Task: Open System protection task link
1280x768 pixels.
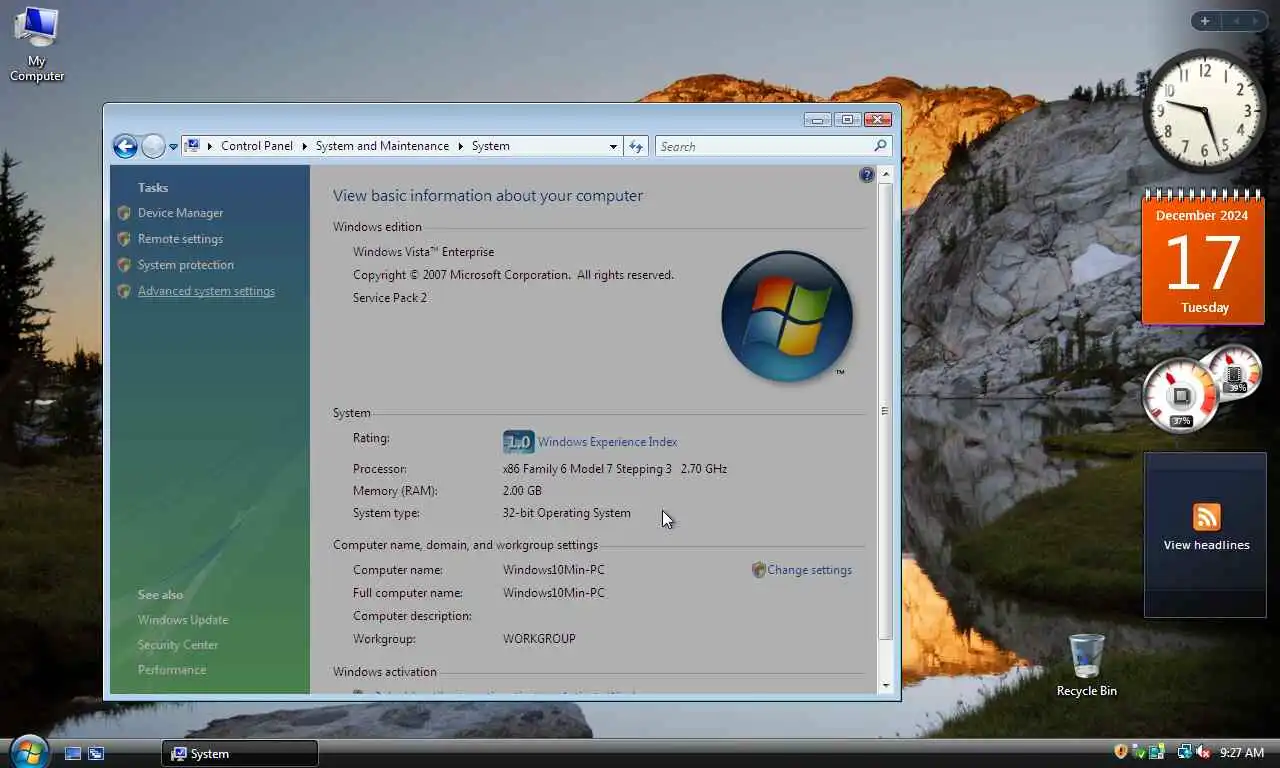Action: [186, 265]
